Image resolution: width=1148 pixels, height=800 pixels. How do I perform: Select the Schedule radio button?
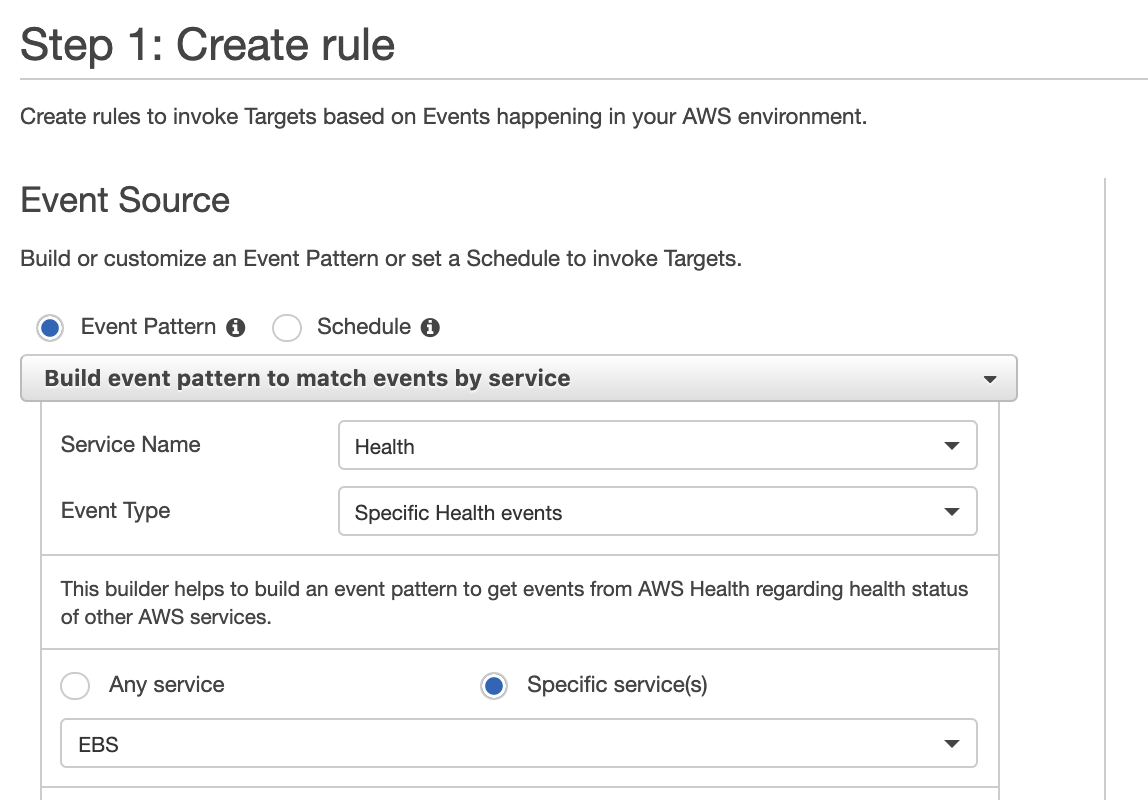tap(286, 328)
